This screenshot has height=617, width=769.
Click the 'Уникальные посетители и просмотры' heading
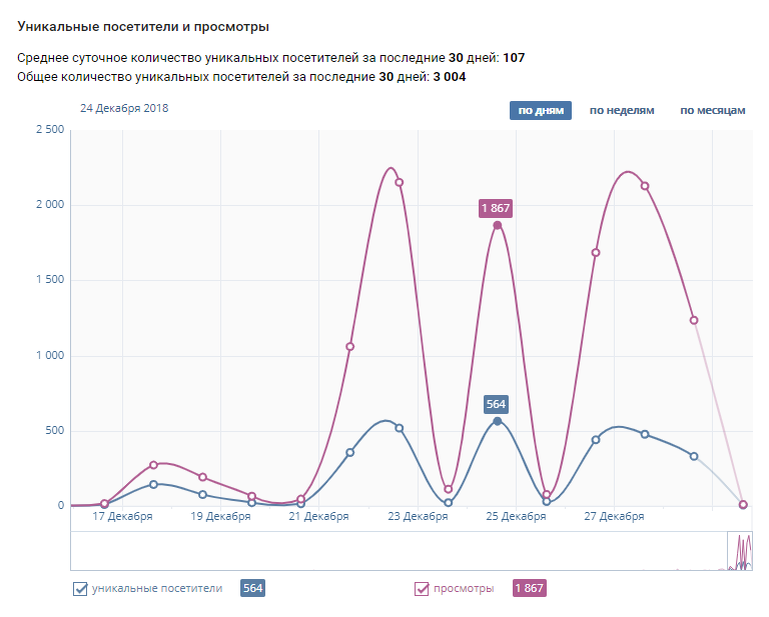click(x=143, y=26)
